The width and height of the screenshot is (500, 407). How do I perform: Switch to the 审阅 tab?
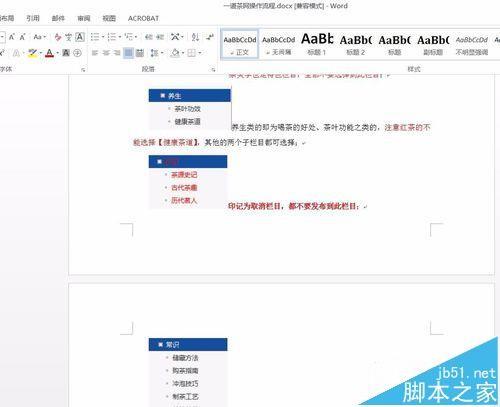[x=84, y=18]
